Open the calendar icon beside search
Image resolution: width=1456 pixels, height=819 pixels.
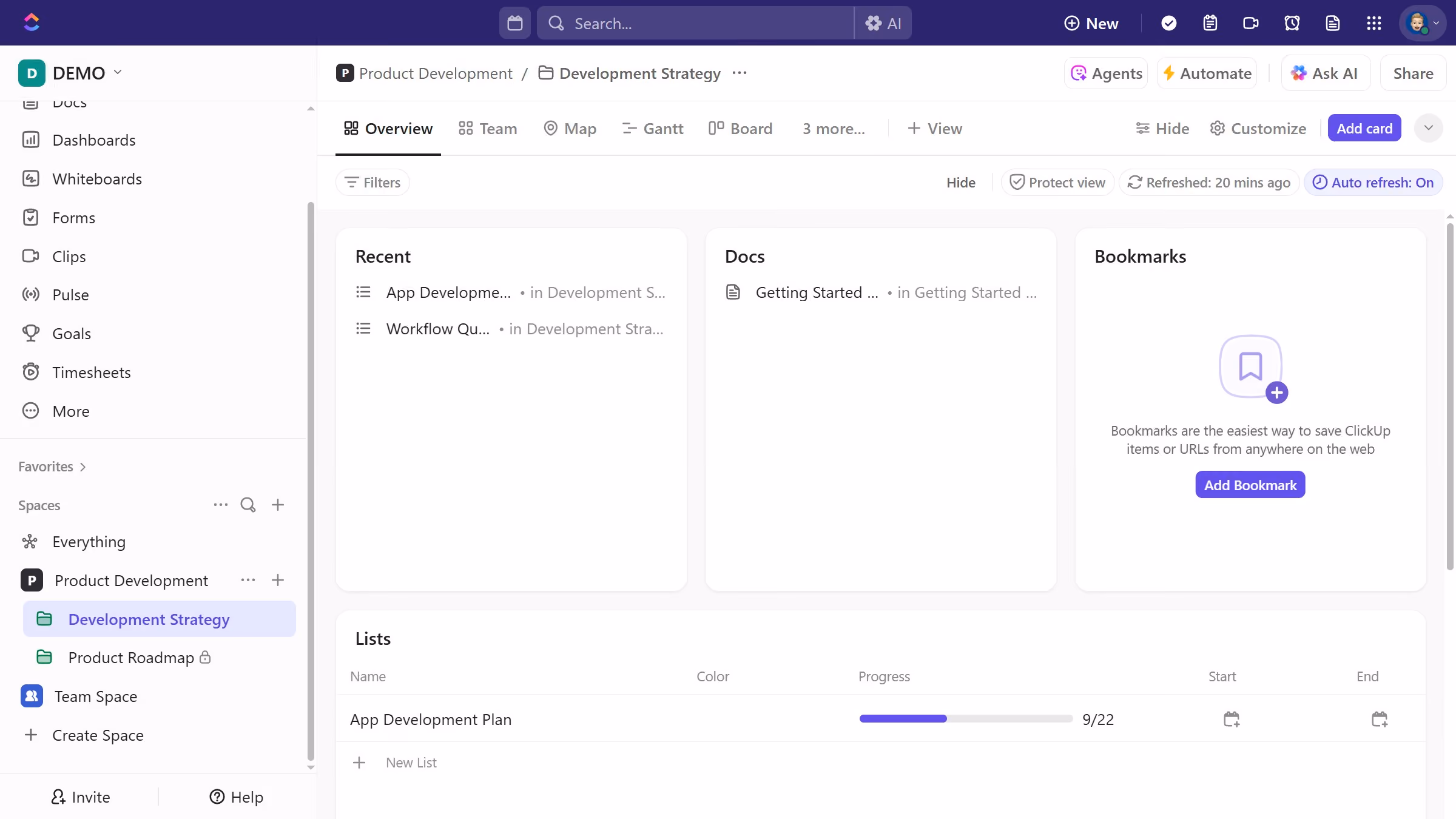pos(514,23)
